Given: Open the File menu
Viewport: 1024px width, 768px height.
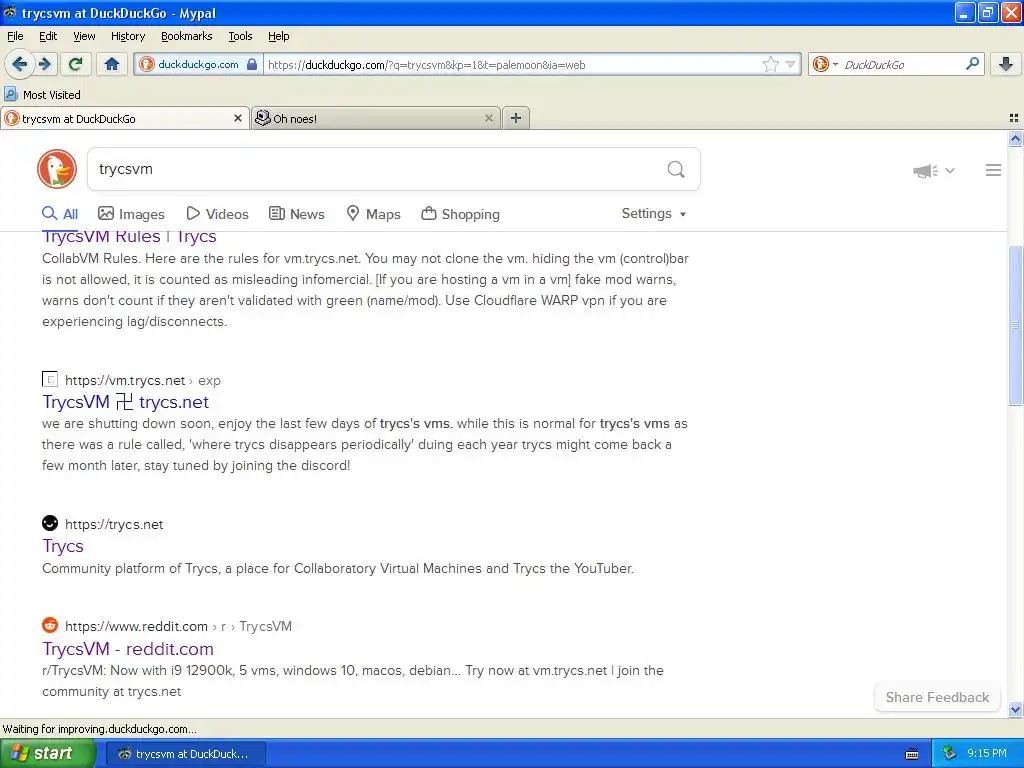Looking at the screenshot, I should coord(15,36).
